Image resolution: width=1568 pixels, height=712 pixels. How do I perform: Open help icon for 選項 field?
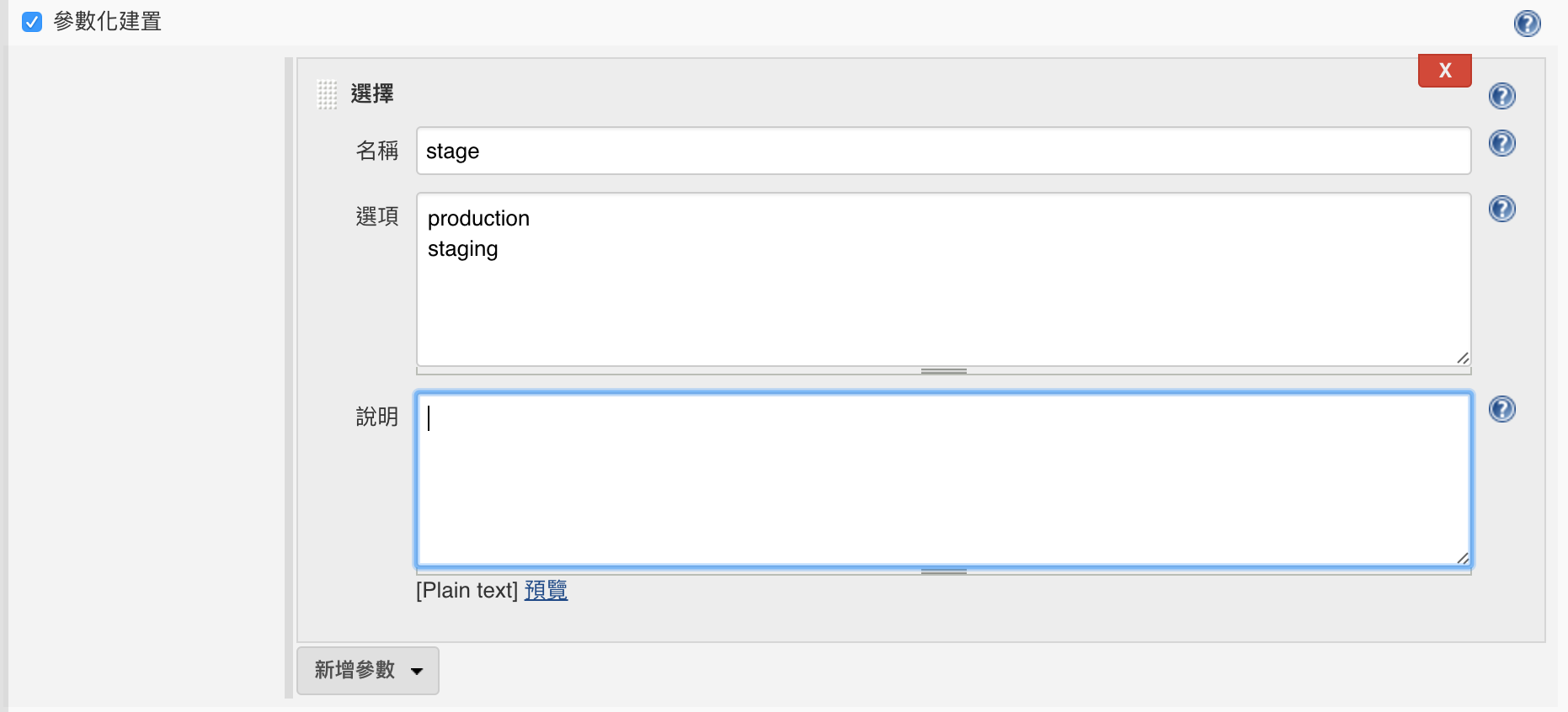[x=1501, y=209]
